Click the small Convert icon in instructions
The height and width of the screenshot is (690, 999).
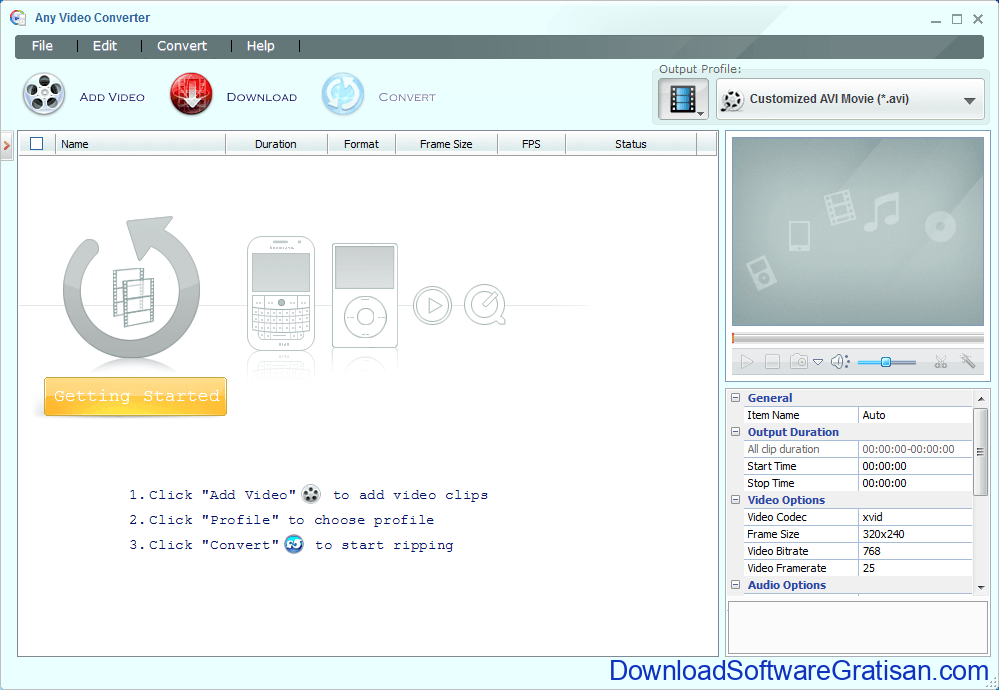pos(294,544)
